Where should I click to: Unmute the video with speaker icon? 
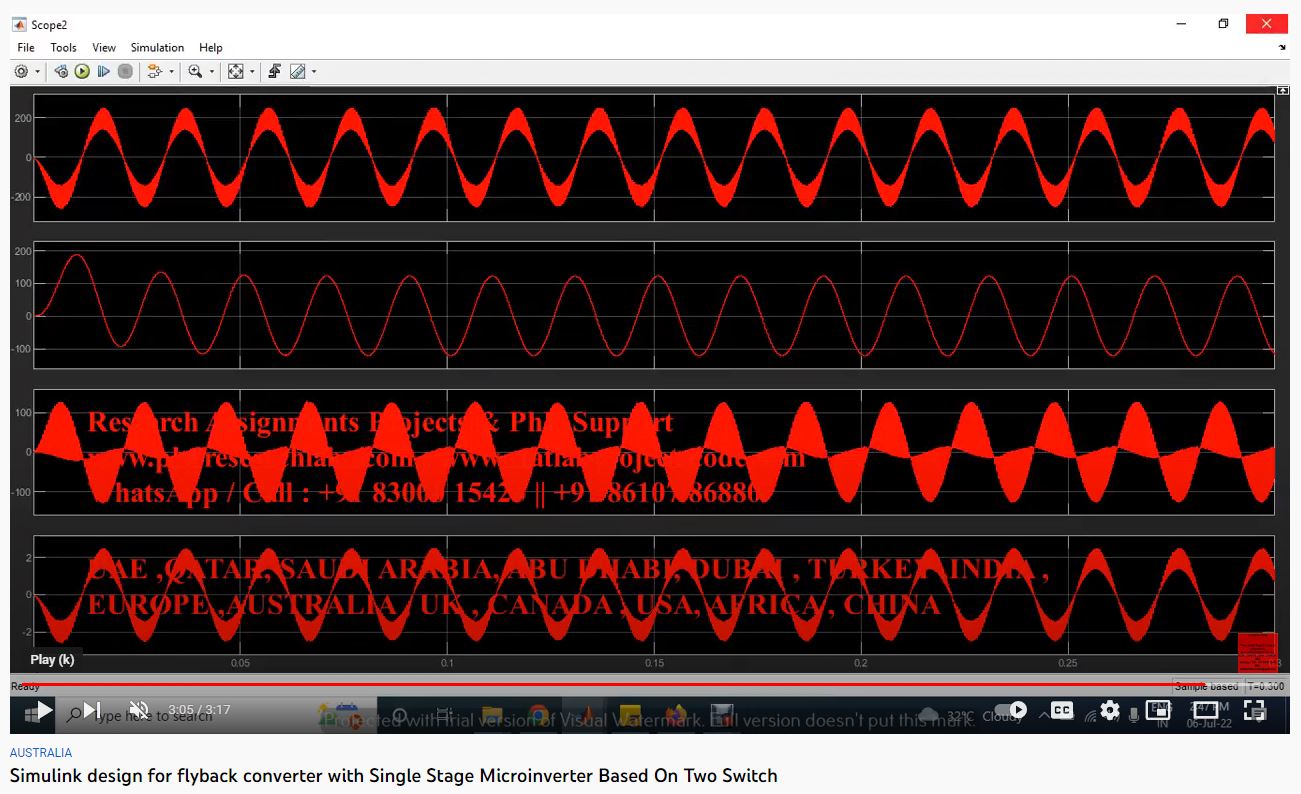click(138, 710)
